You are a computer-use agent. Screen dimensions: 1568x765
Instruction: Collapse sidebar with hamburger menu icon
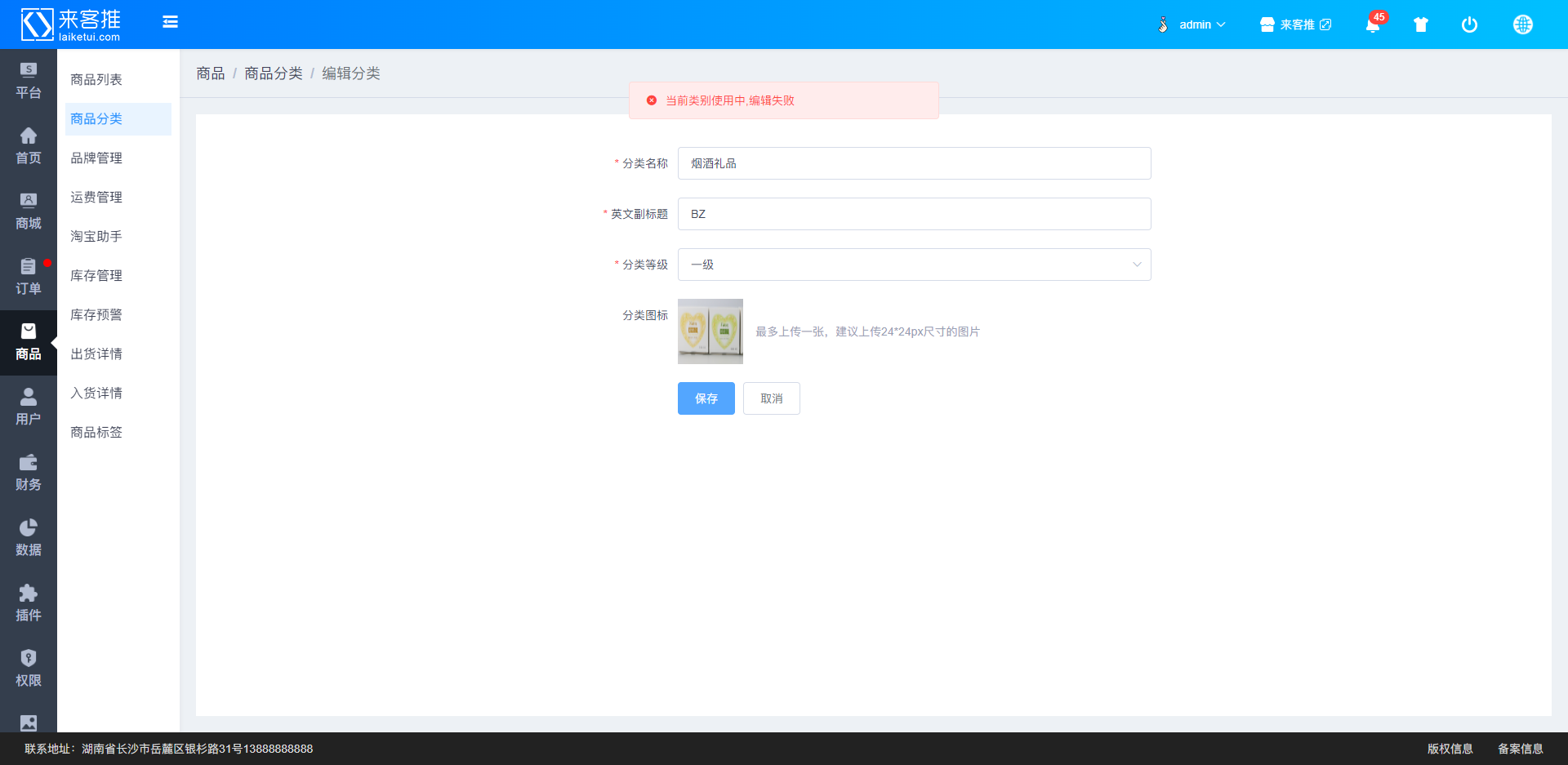[170, 22]
